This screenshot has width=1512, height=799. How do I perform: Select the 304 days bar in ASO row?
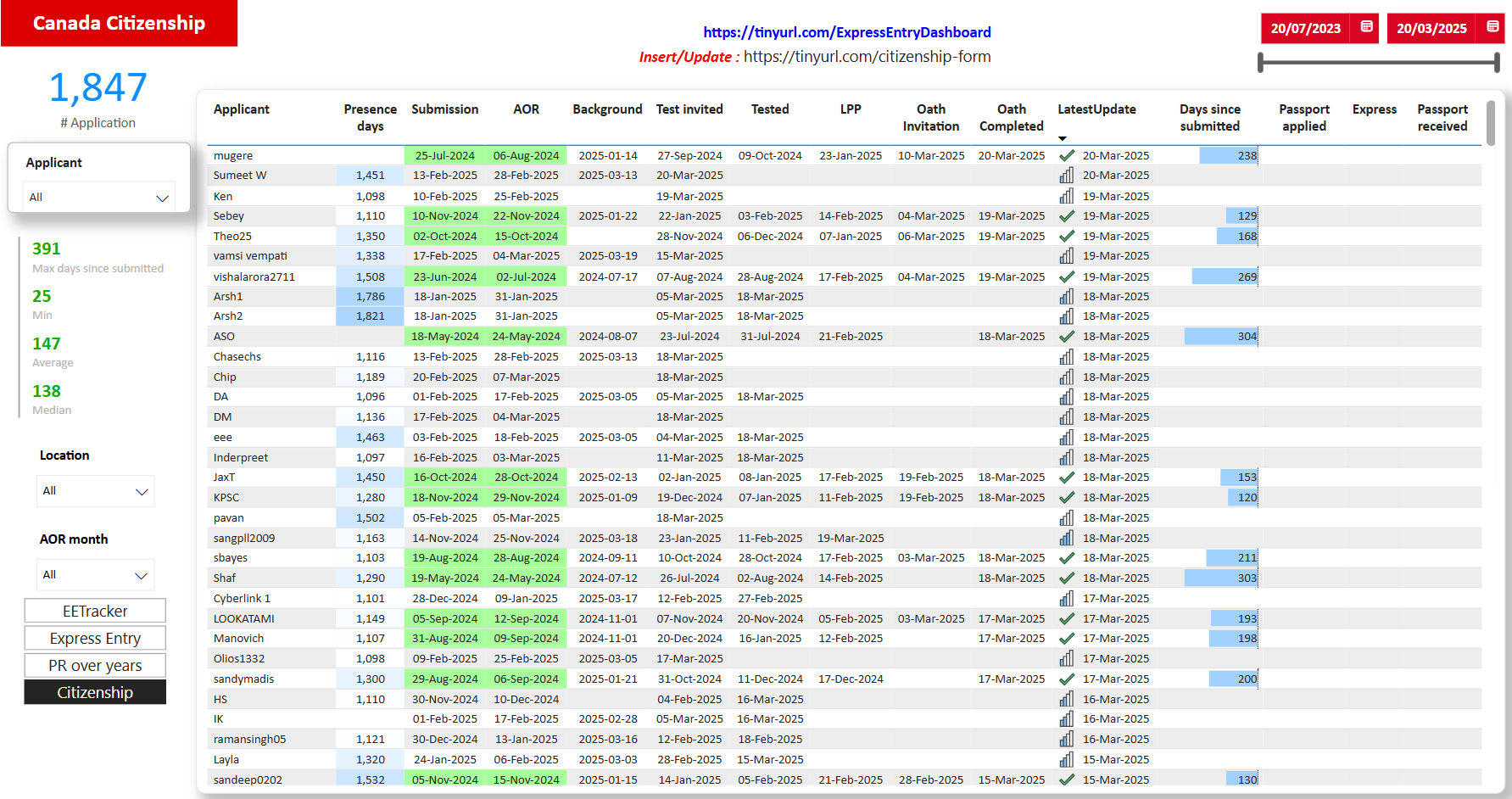tap(1221, 336)
